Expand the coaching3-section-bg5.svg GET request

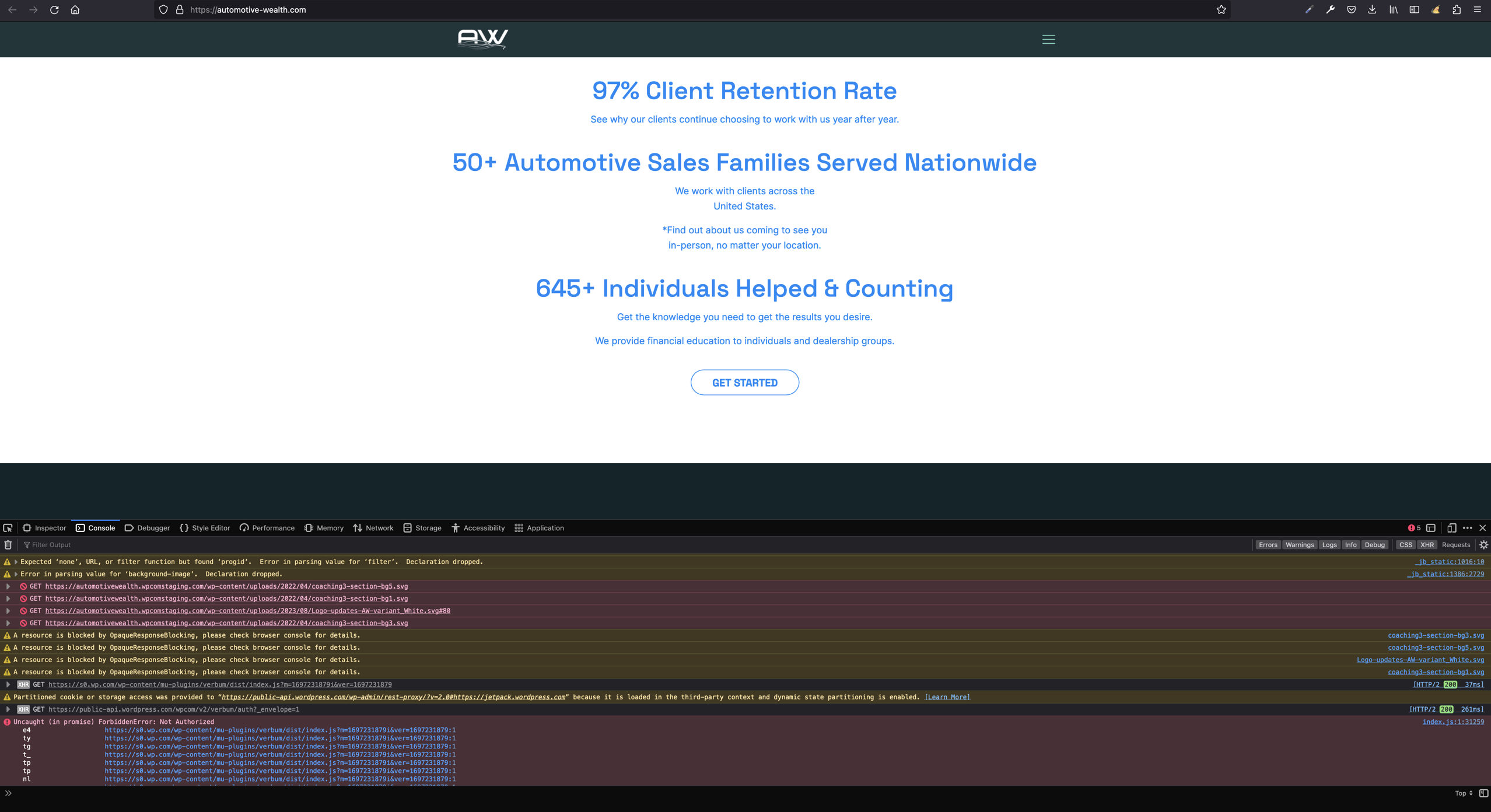pos(8,587)
